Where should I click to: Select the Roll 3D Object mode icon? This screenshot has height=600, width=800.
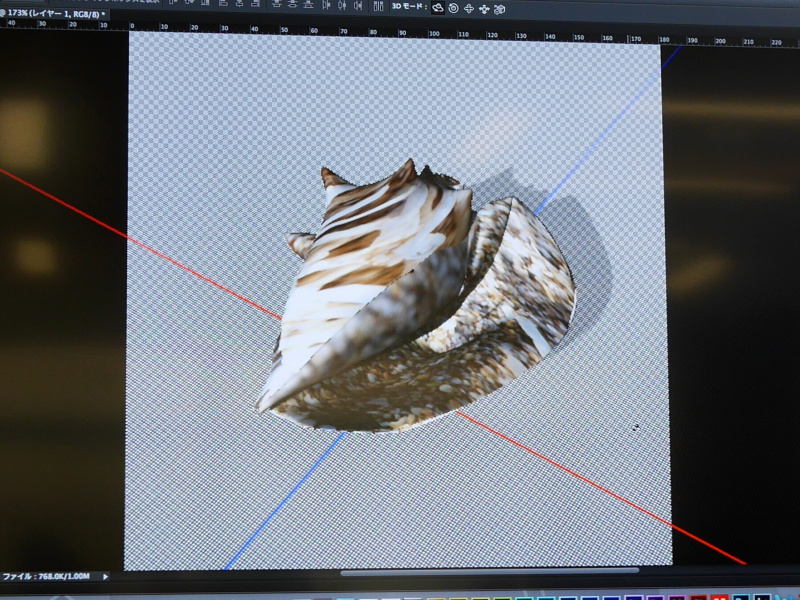tap(453, 8)
